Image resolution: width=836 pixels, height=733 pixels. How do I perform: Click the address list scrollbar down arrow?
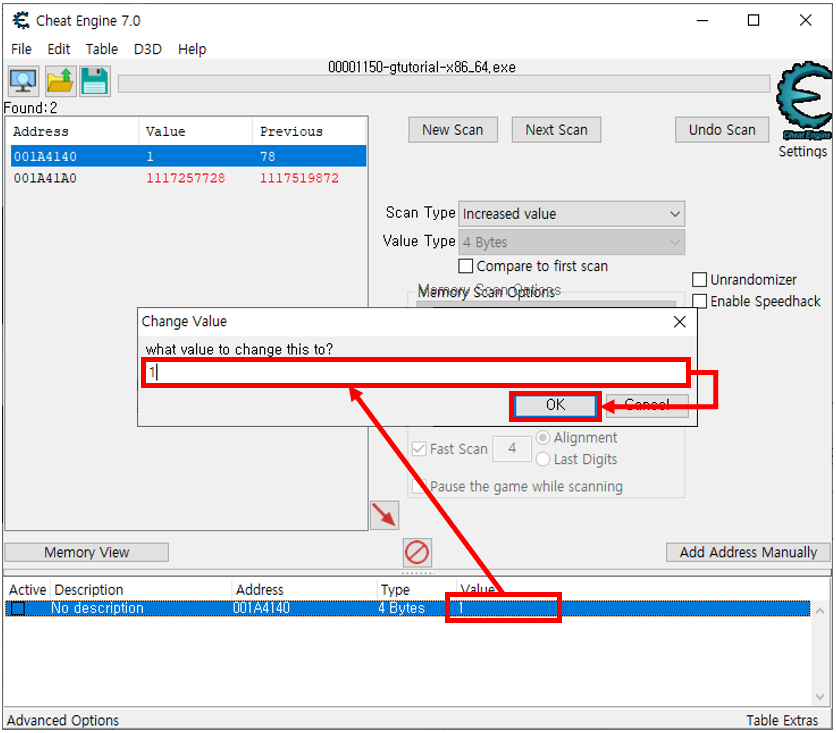(x=820, y=696)
